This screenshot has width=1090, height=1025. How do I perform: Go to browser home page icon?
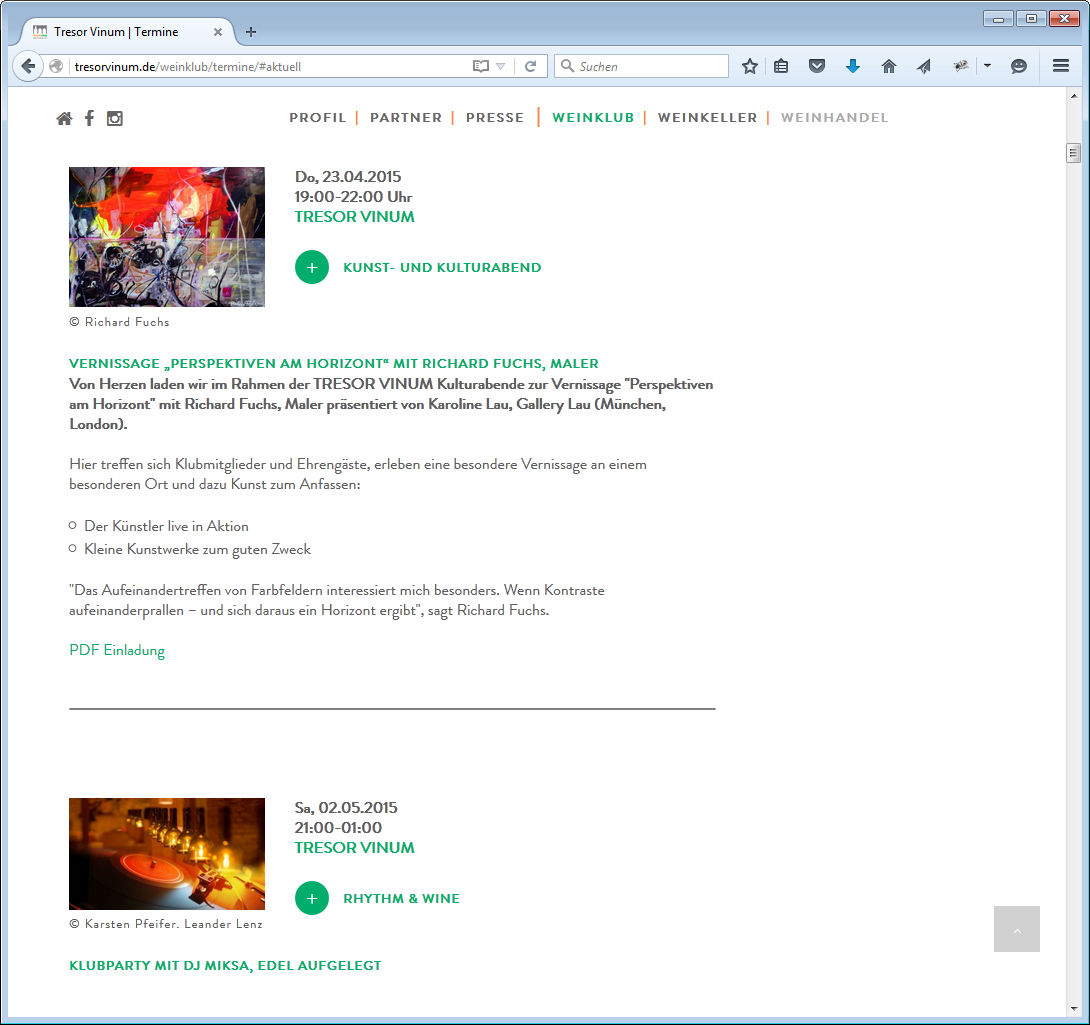[888, 66]
